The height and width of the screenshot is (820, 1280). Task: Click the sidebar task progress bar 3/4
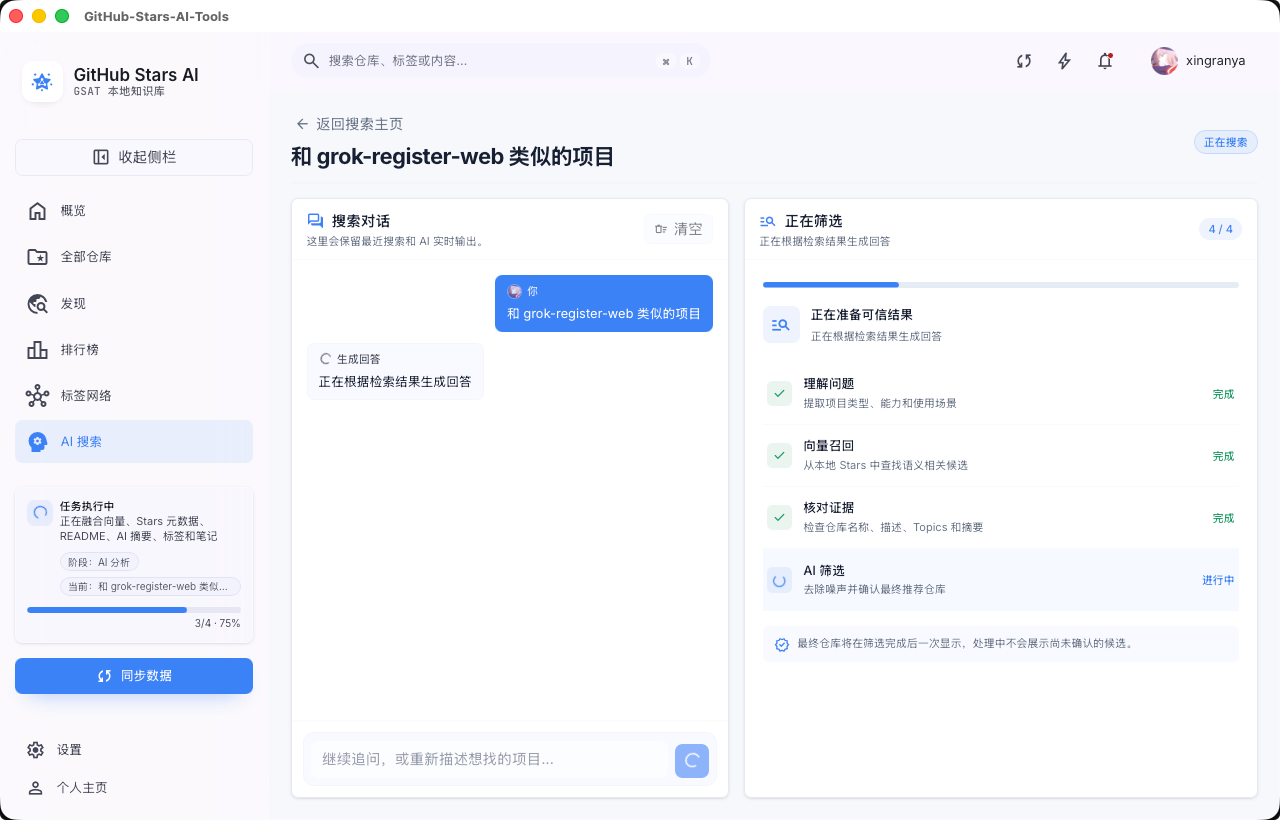(x=134, y=609)
